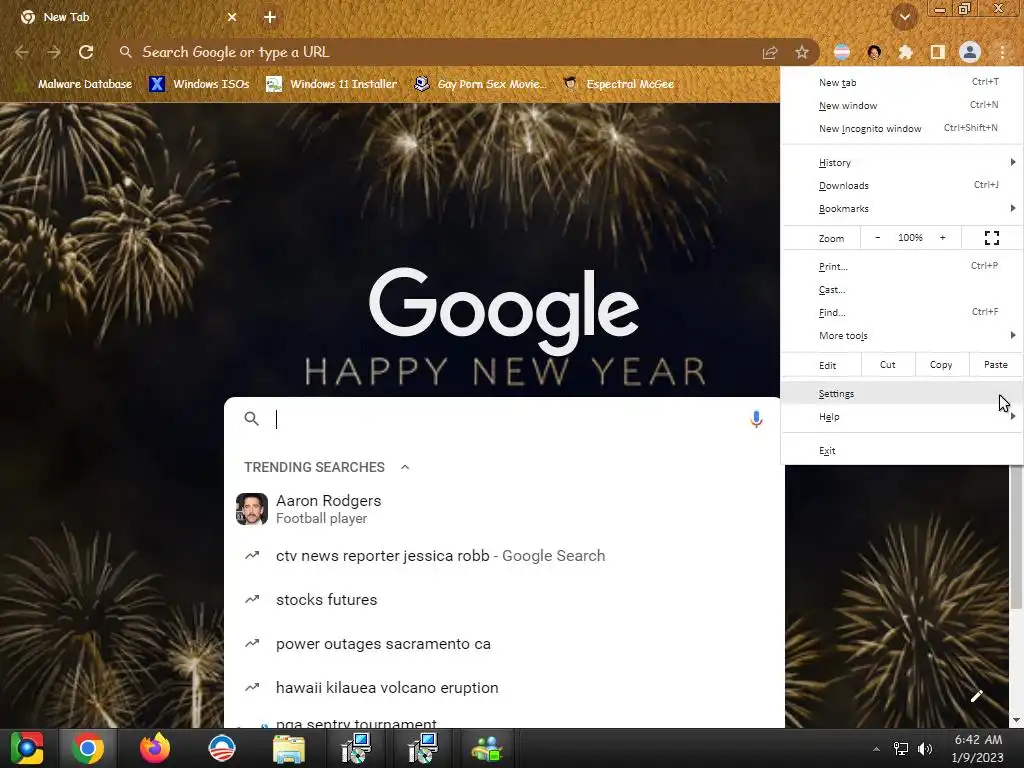Open the Obama logo taskbar icon

coord(222,748)
